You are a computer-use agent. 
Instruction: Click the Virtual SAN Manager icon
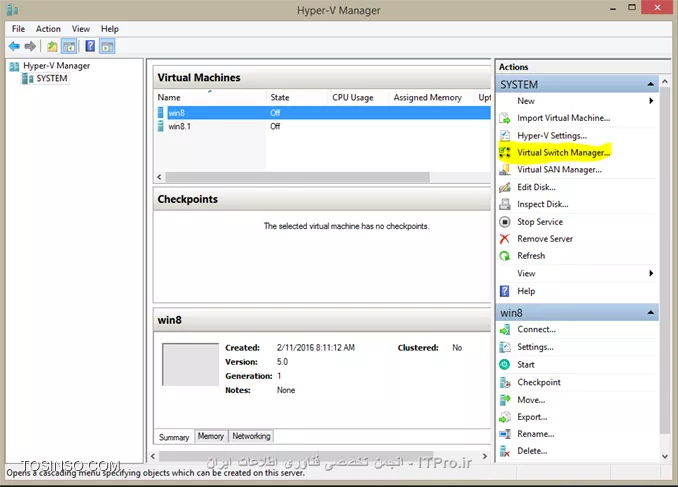[505, 170]
